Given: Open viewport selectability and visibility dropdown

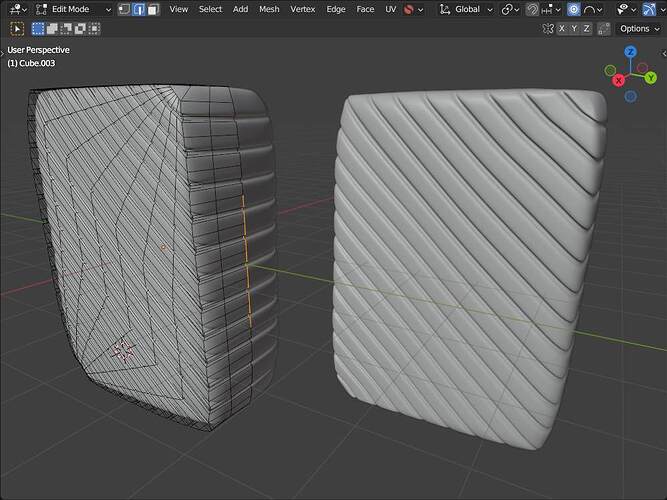Looking at the screenshot, I should pos(627,9).
